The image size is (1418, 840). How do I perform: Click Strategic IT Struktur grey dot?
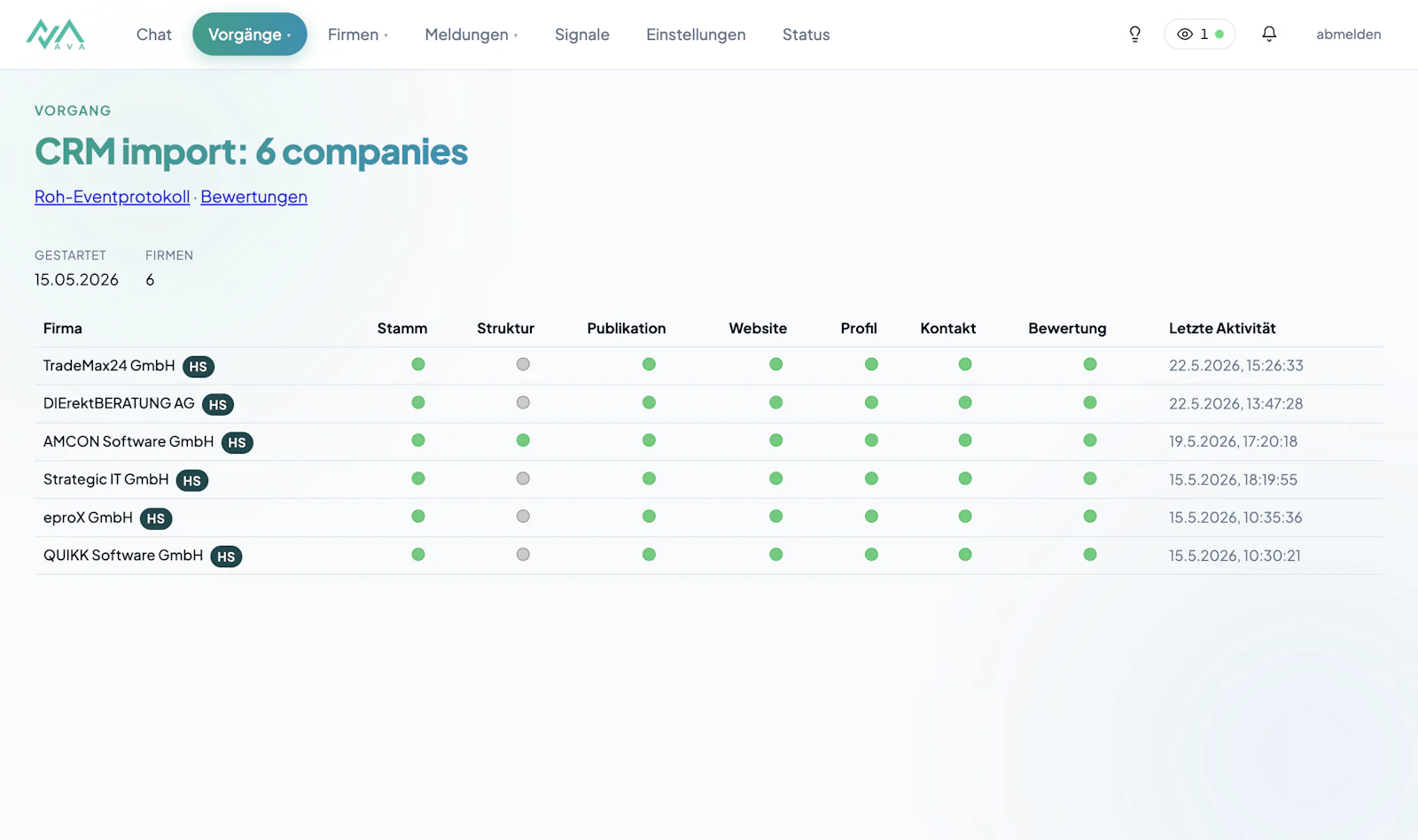[x=523, y=478]
